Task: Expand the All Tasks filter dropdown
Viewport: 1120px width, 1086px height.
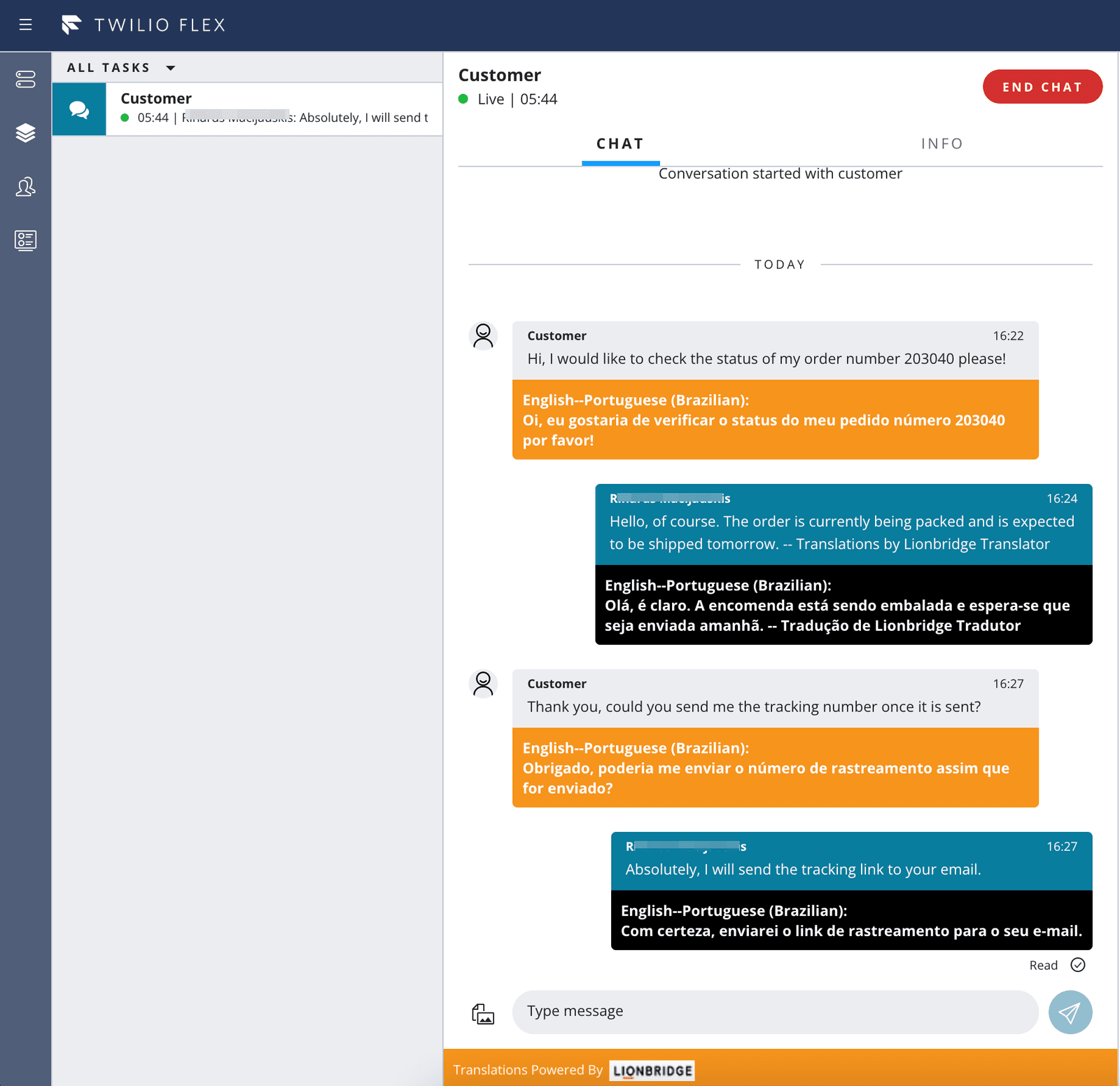Action: pyautogui.click(x=171, y=67)
